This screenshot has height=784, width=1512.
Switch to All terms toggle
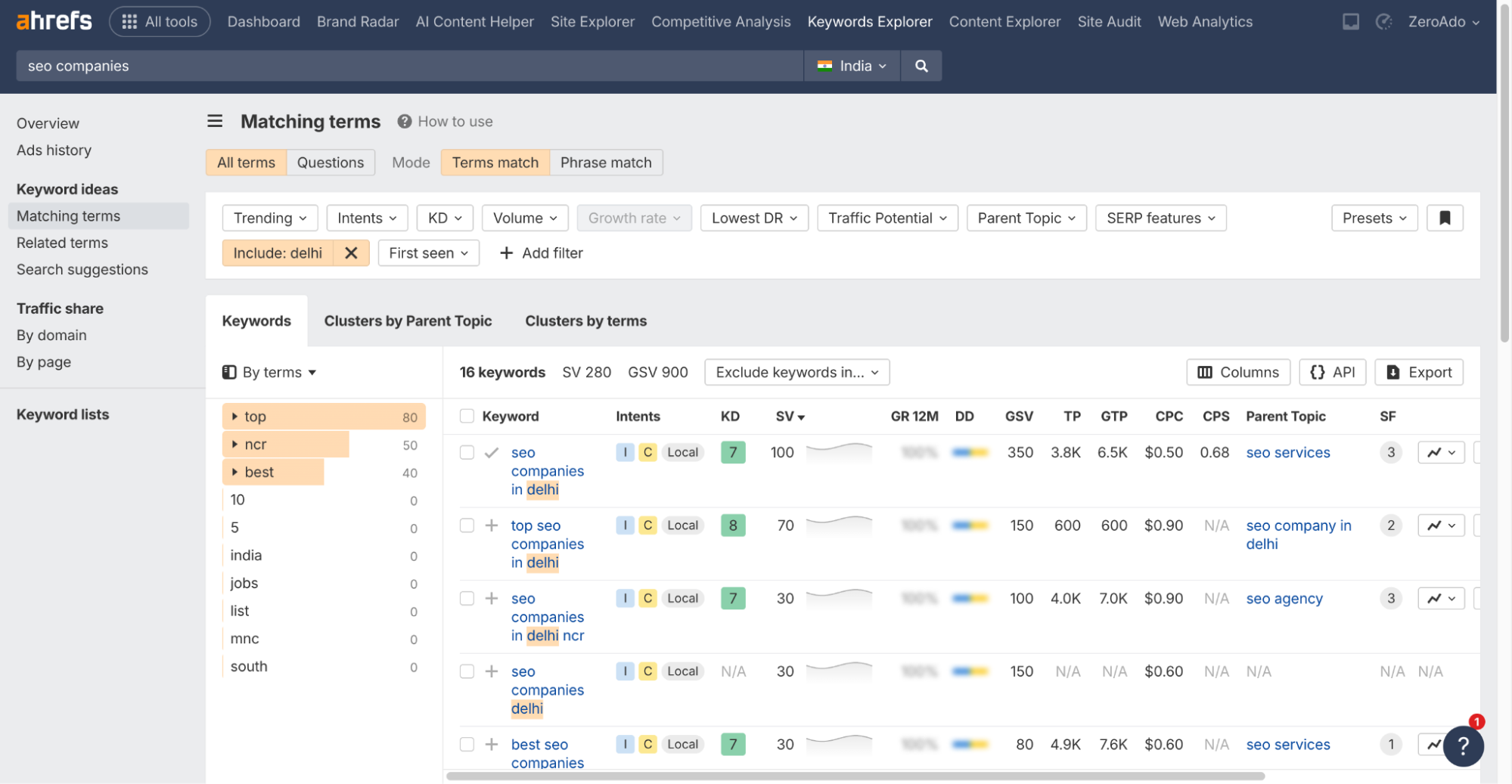[246, 163]
